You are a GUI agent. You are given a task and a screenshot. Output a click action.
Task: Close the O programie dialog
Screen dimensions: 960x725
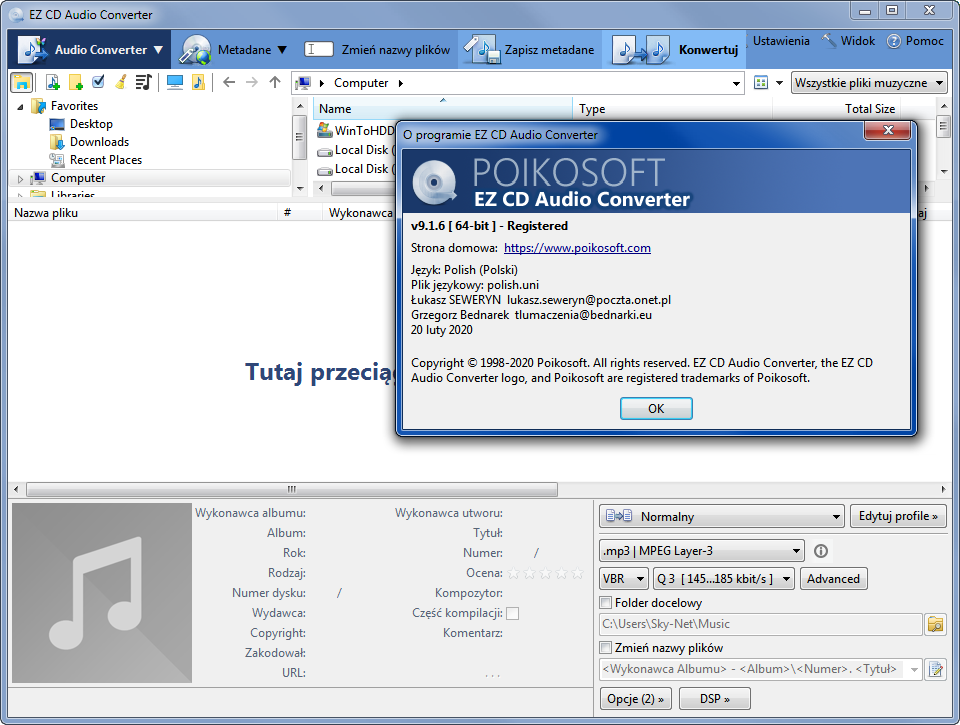coord(888,130)
